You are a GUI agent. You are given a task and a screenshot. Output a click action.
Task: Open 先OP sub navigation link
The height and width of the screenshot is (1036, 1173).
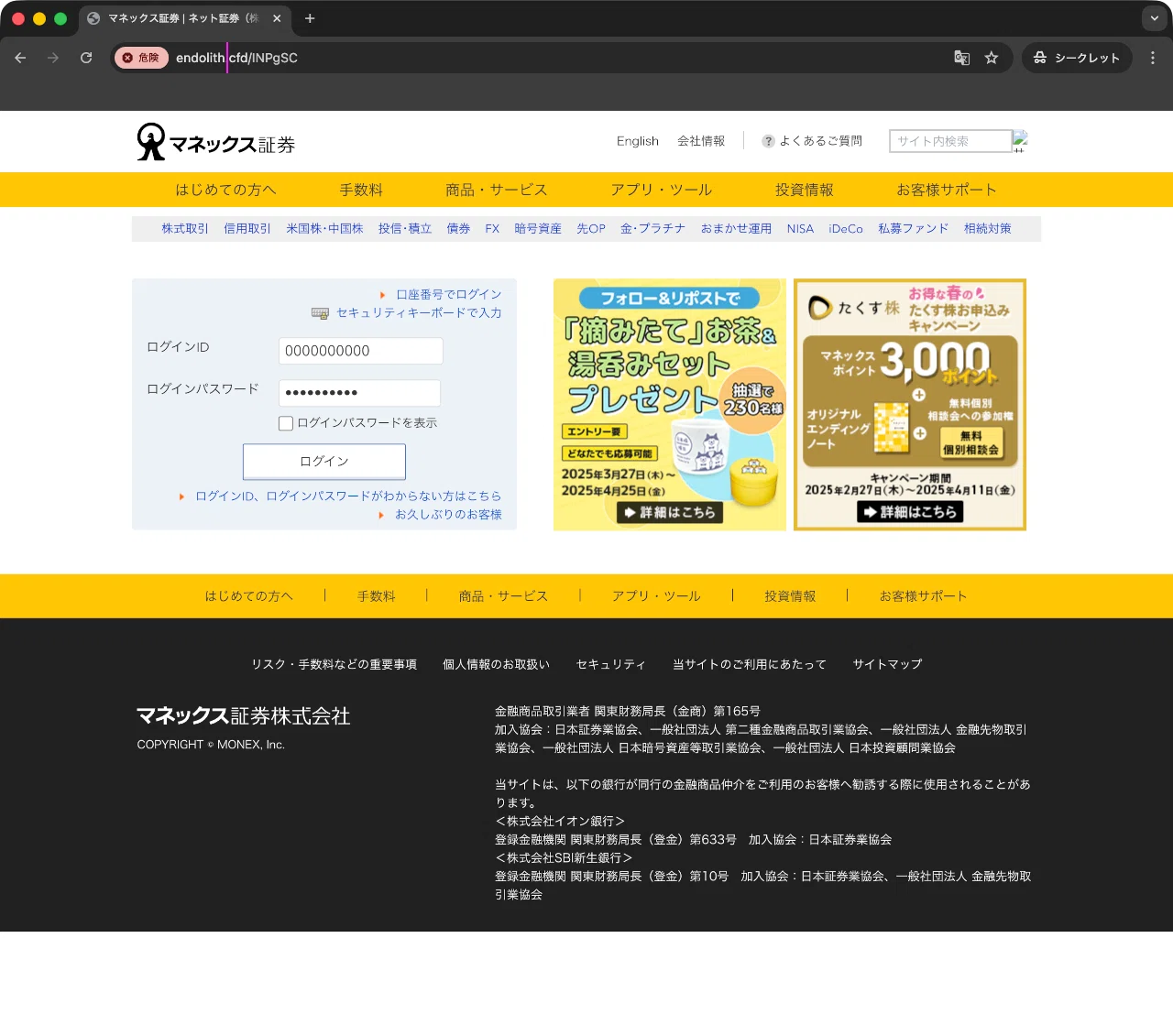(591, 229)
